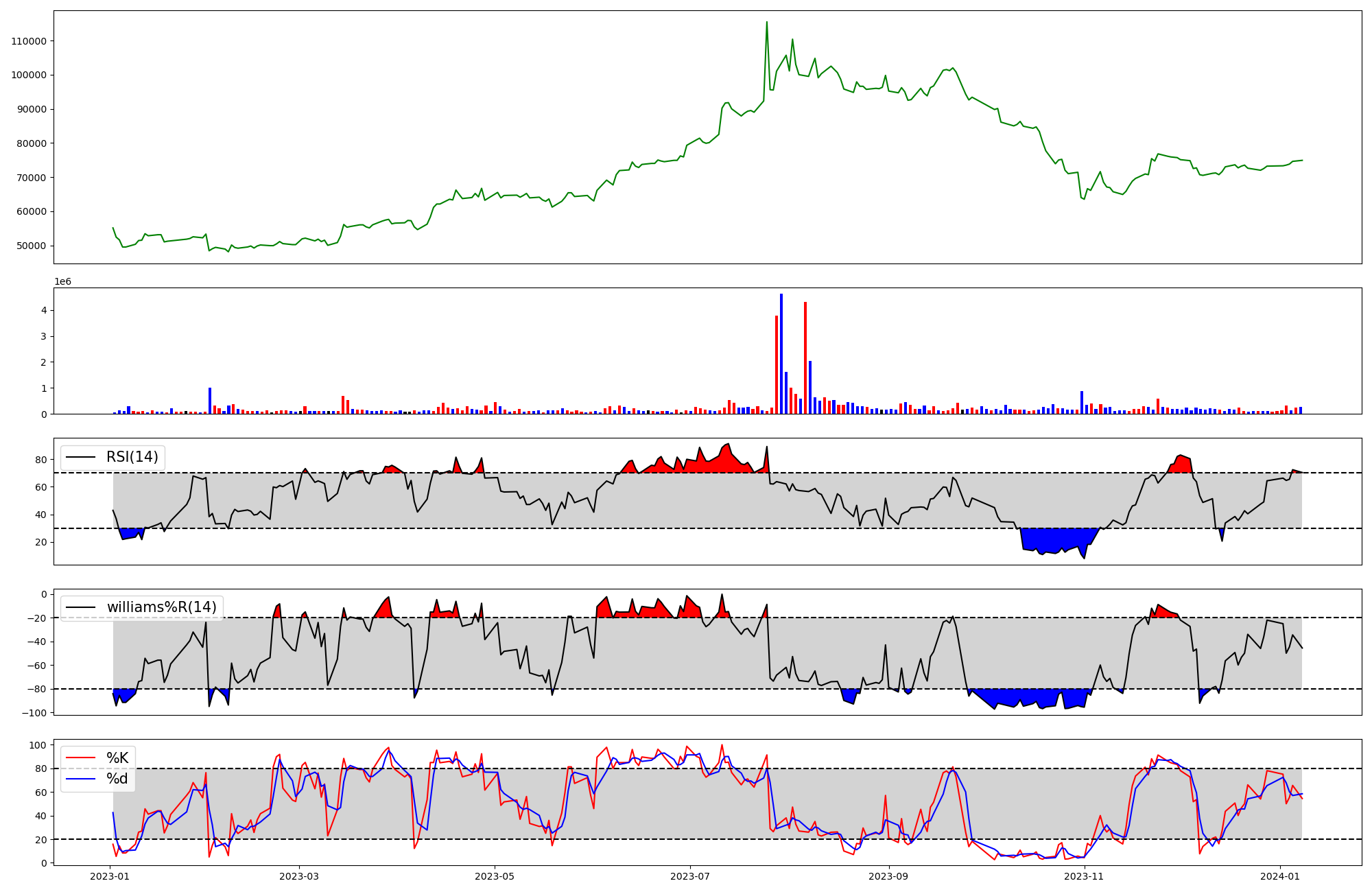Click the −100 tick on Williams %R axis
This screenshot has height=892, width=1372.
click(x=34, y=713)
